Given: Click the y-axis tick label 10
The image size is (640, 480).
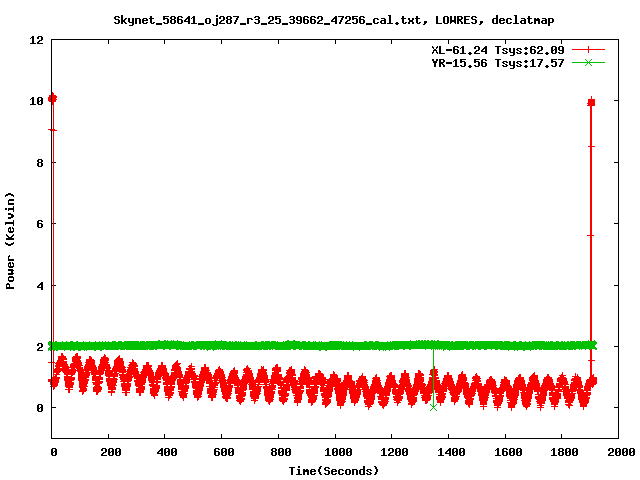Looking at the screenshot, I should coord(36,101).
